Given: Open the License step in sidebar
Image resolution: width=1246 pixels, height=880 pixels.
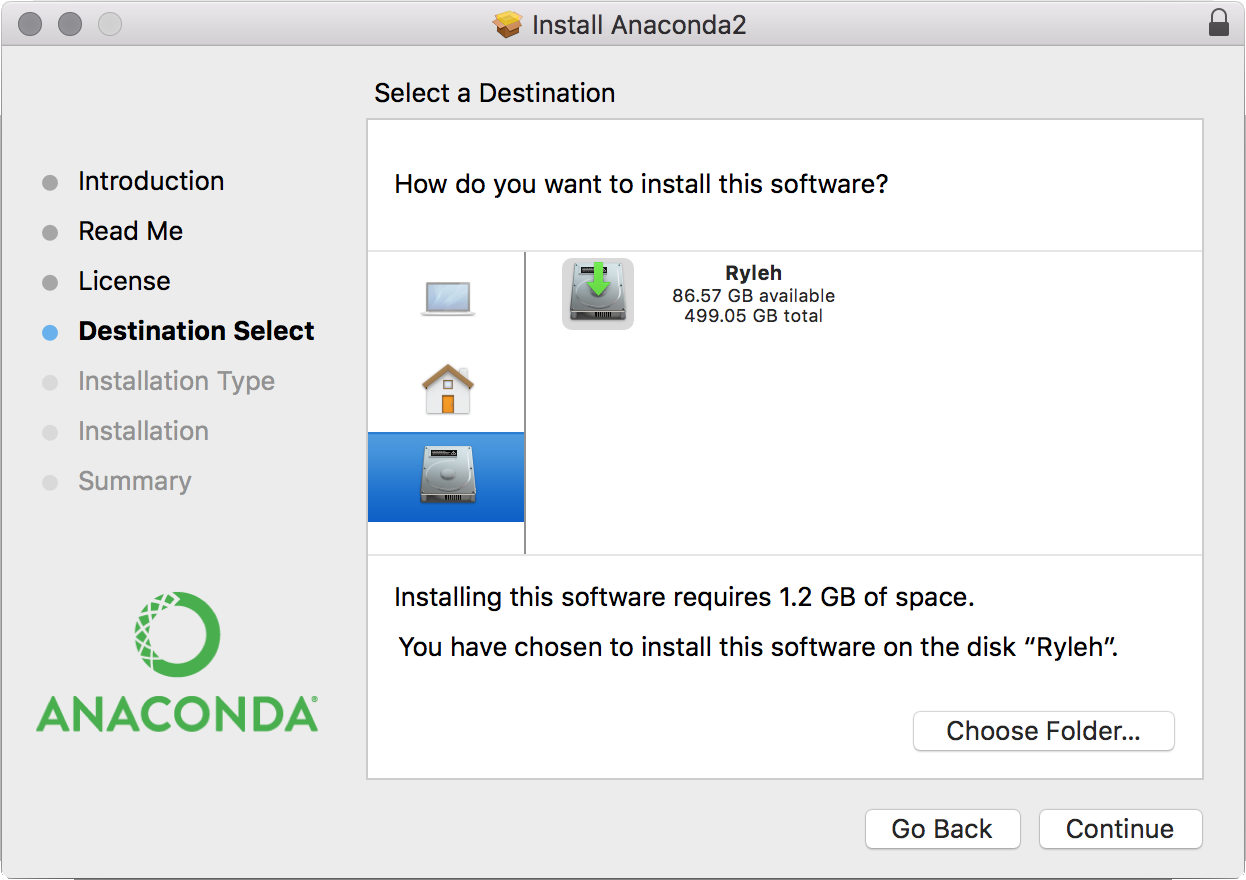Looking at the screenshot, I should coord(124,281).
